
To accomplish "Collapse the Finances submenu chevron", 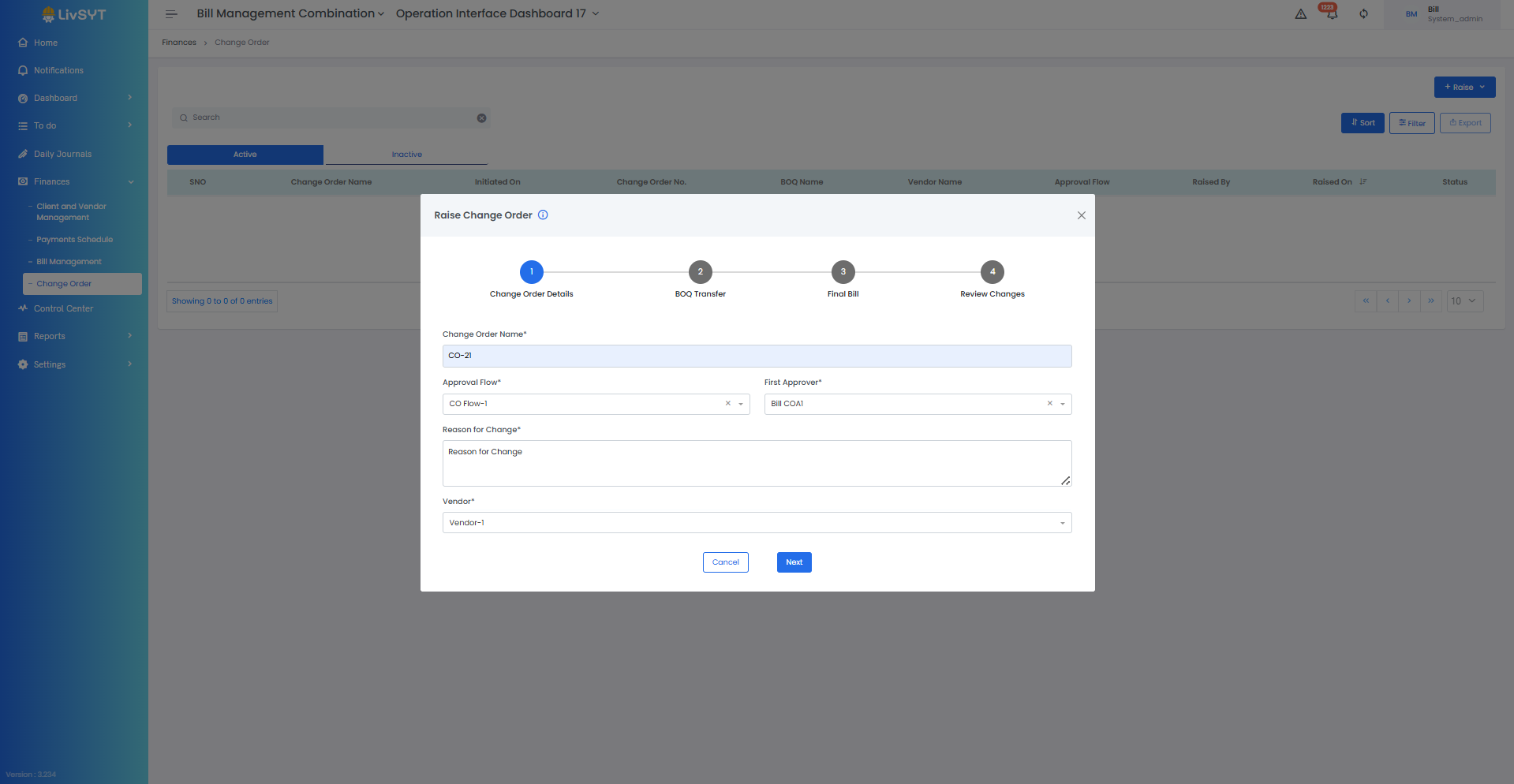I will [130, 181].
